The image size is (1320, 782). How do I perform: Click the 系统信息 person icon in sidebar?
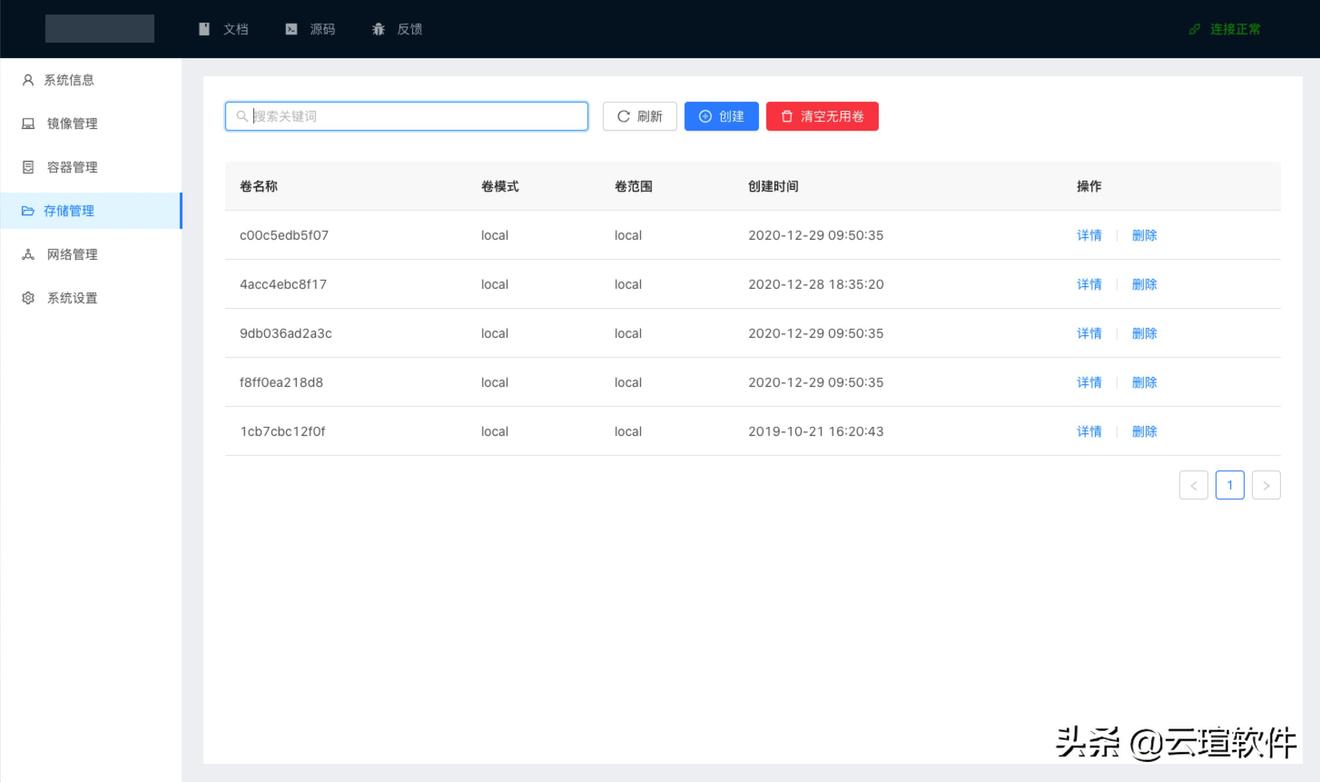(27, 79)
